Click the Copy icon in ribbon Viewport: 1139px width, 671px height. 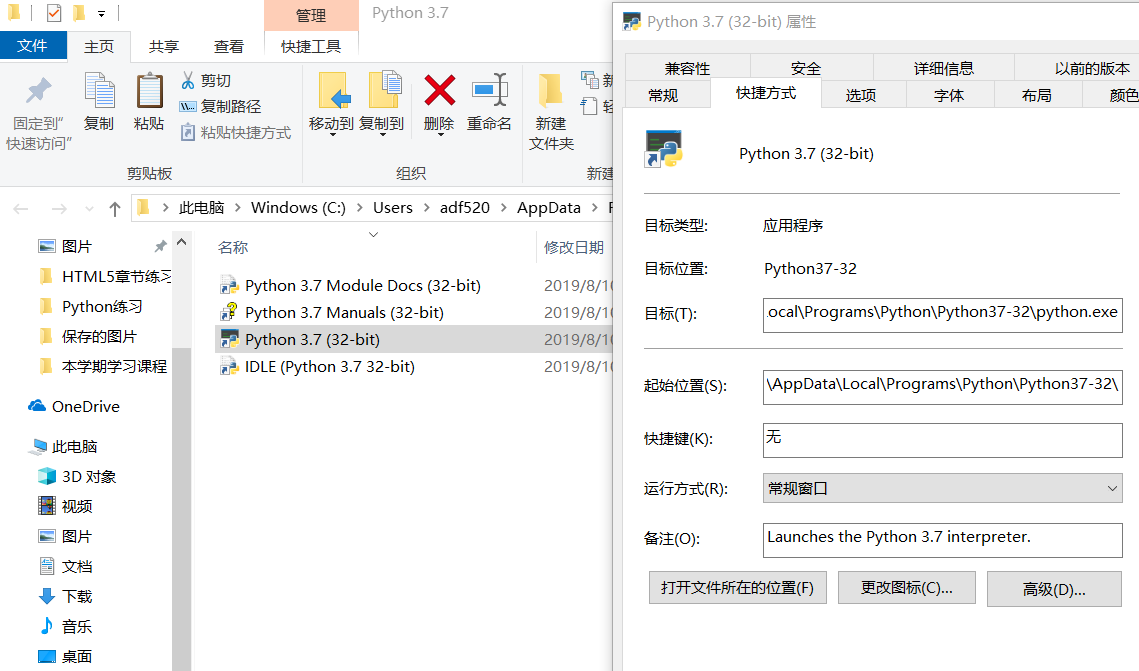point(100,91)
